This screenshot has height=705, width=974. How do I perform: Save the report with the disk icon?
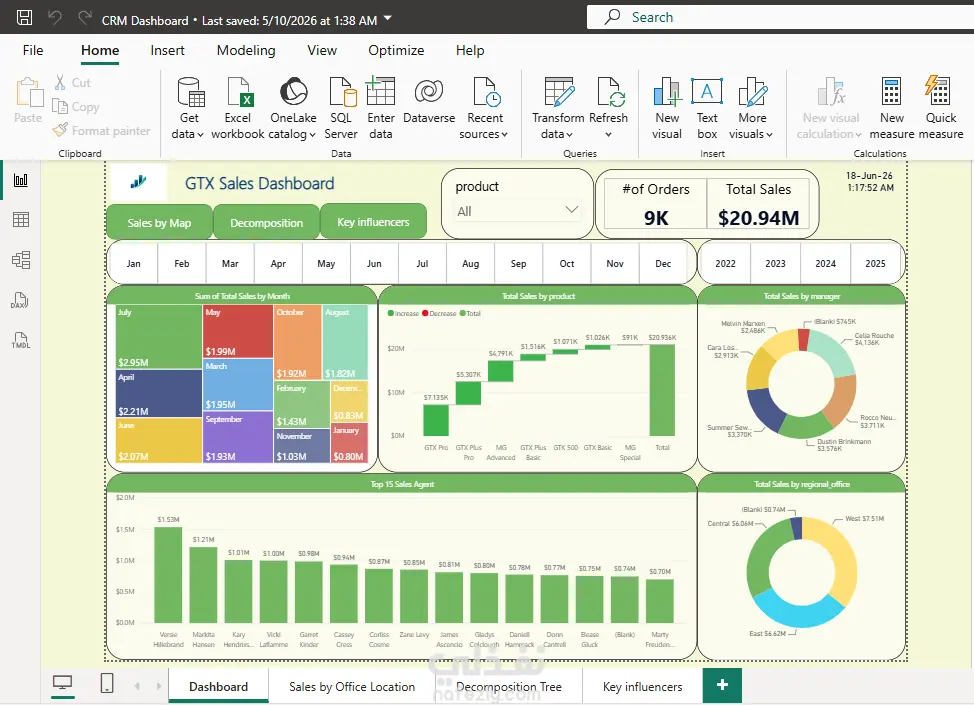(x=24, y=17)
